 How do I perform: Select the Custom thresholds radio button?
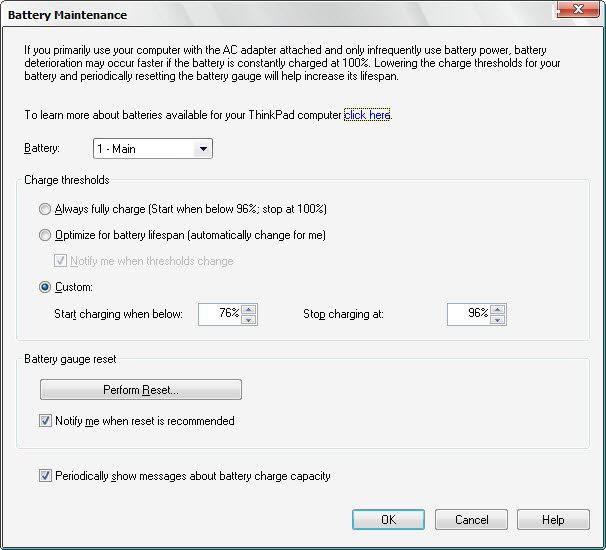(45, 287)
